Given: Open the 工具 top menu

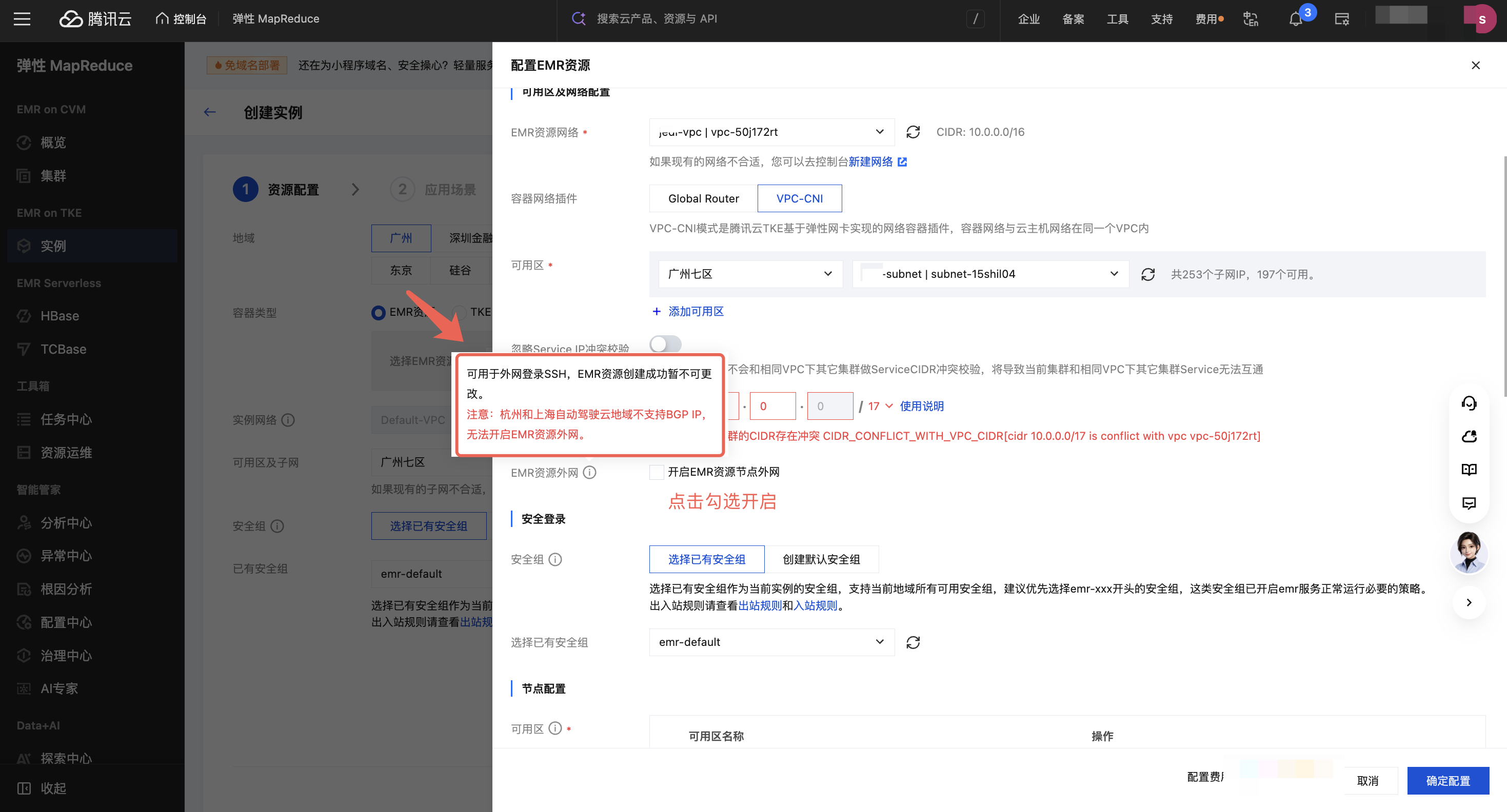Looking at the screenshot, I should tap(1117, 18).
